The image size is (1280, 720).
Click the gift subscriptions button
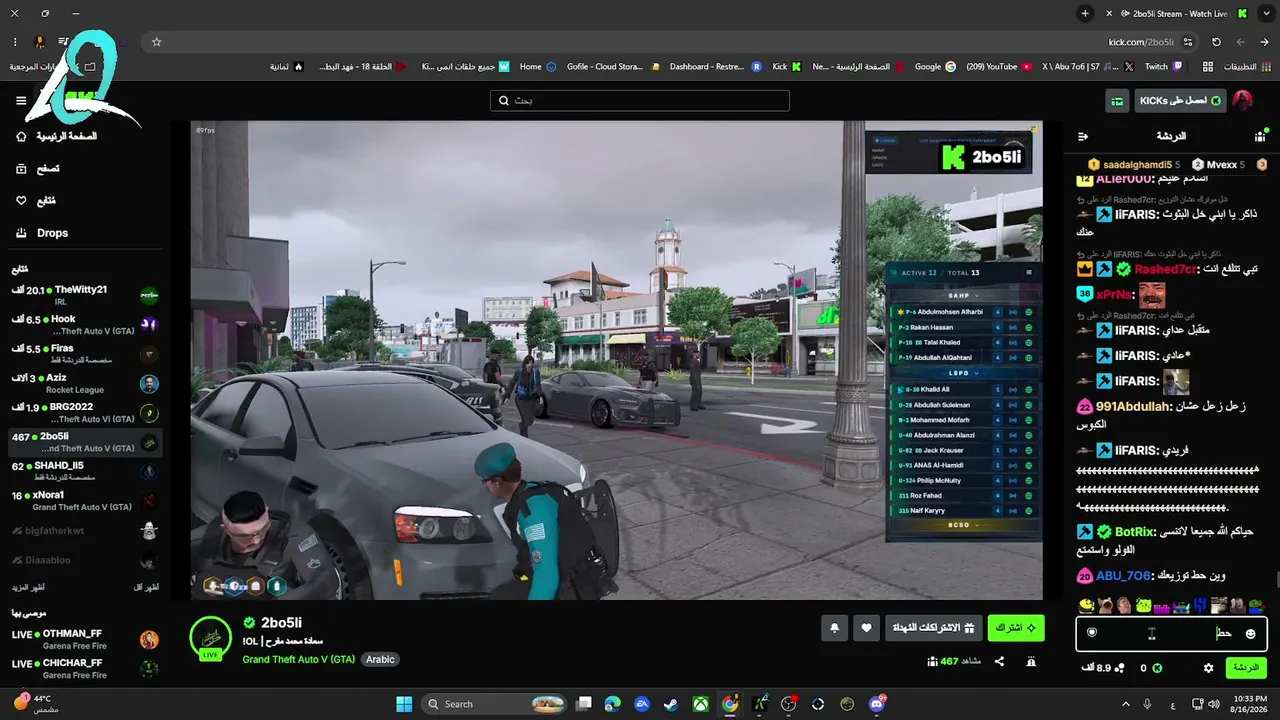coord(933,628)
